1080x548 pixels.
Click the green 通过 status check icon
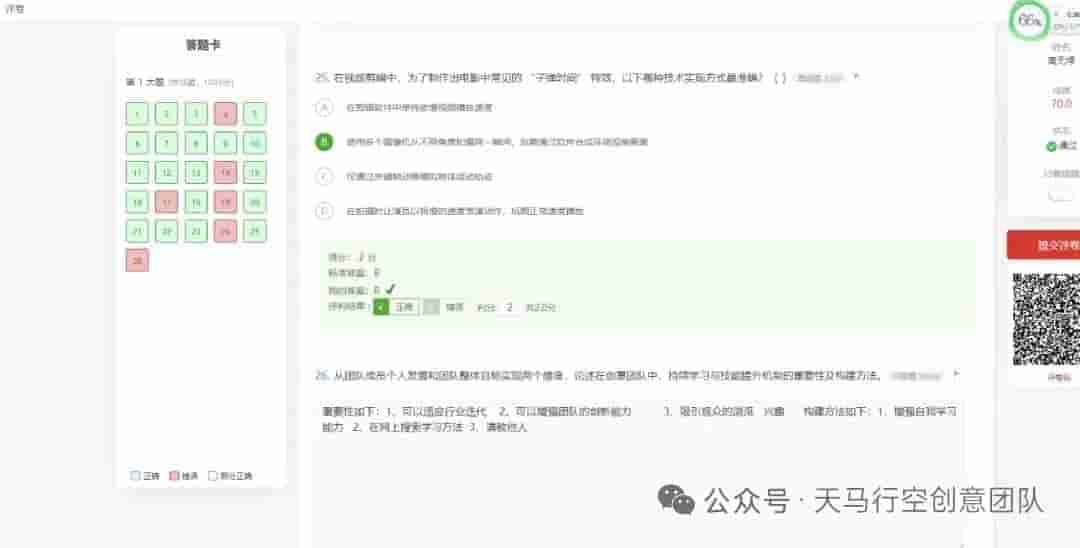1051,146
